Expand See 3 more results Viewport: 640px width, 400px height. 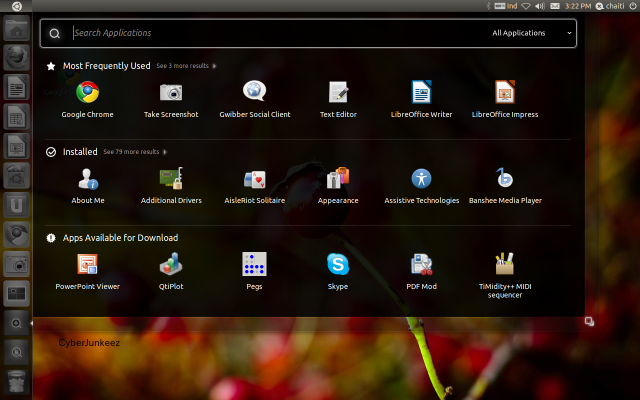click(186, 66)
